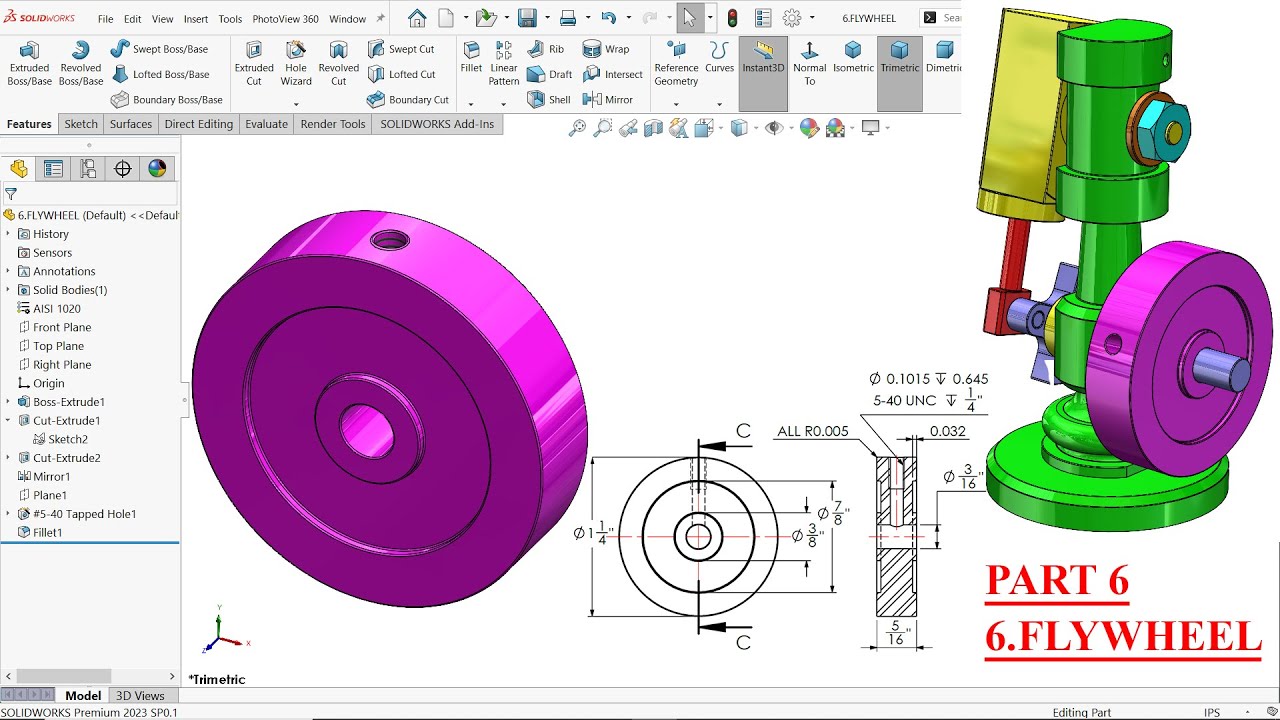Choose the Intersect tool
Image resolution: width=1280 pixels, height=720 pixels.
[612, 74]
